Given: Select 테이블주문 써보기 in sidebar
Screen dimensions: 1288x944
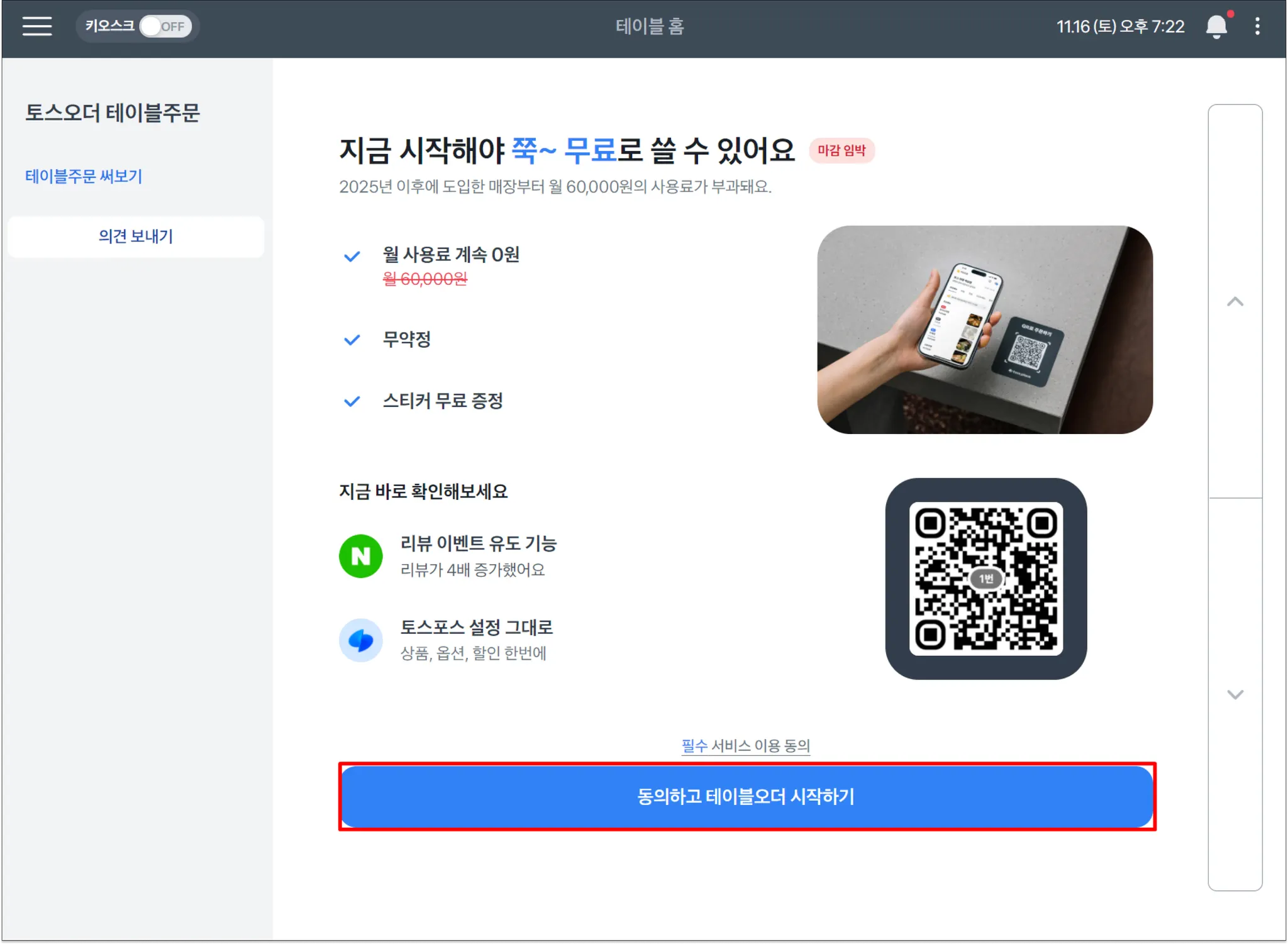Looking at the screenshot, I should [84, 176].
